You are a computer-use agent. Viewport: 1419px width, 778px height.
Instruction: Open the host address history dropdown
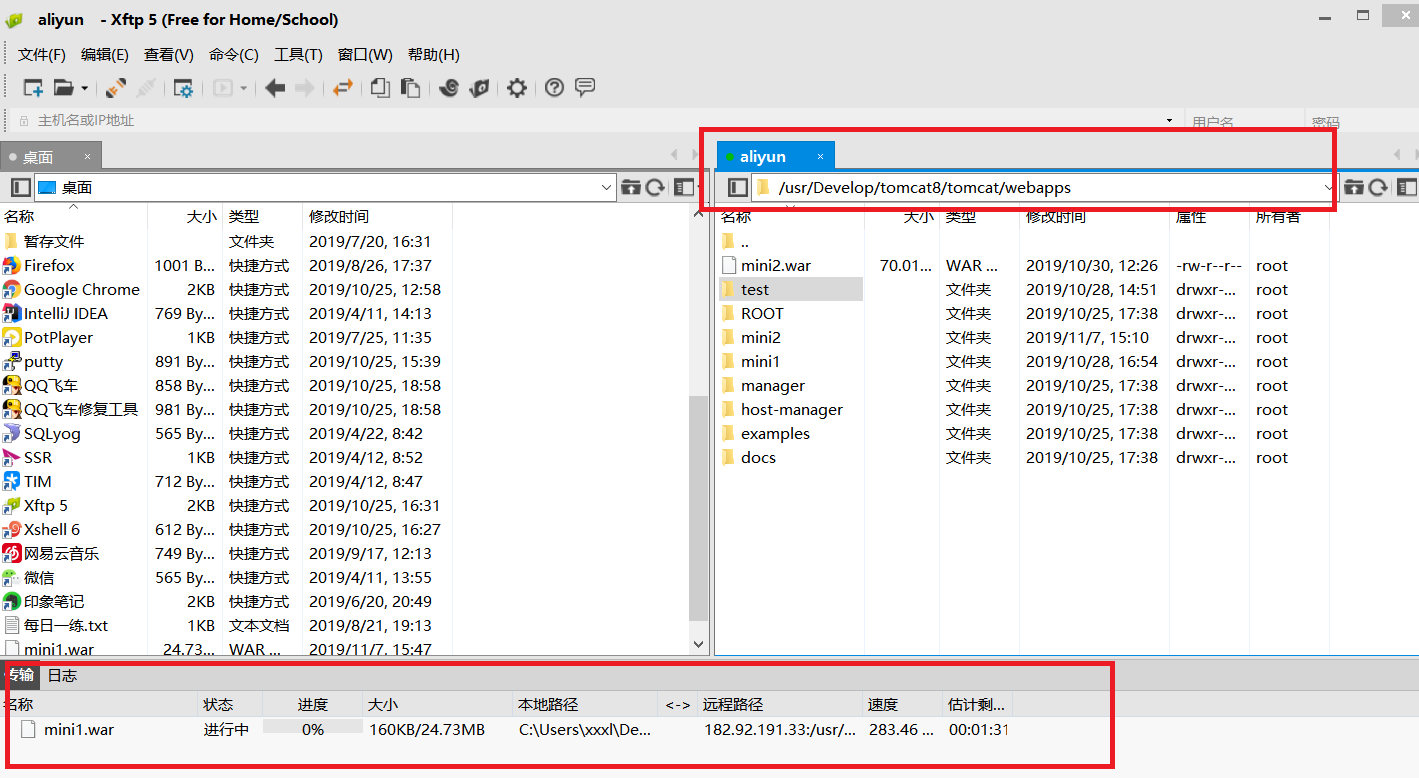click(1170, 121)
